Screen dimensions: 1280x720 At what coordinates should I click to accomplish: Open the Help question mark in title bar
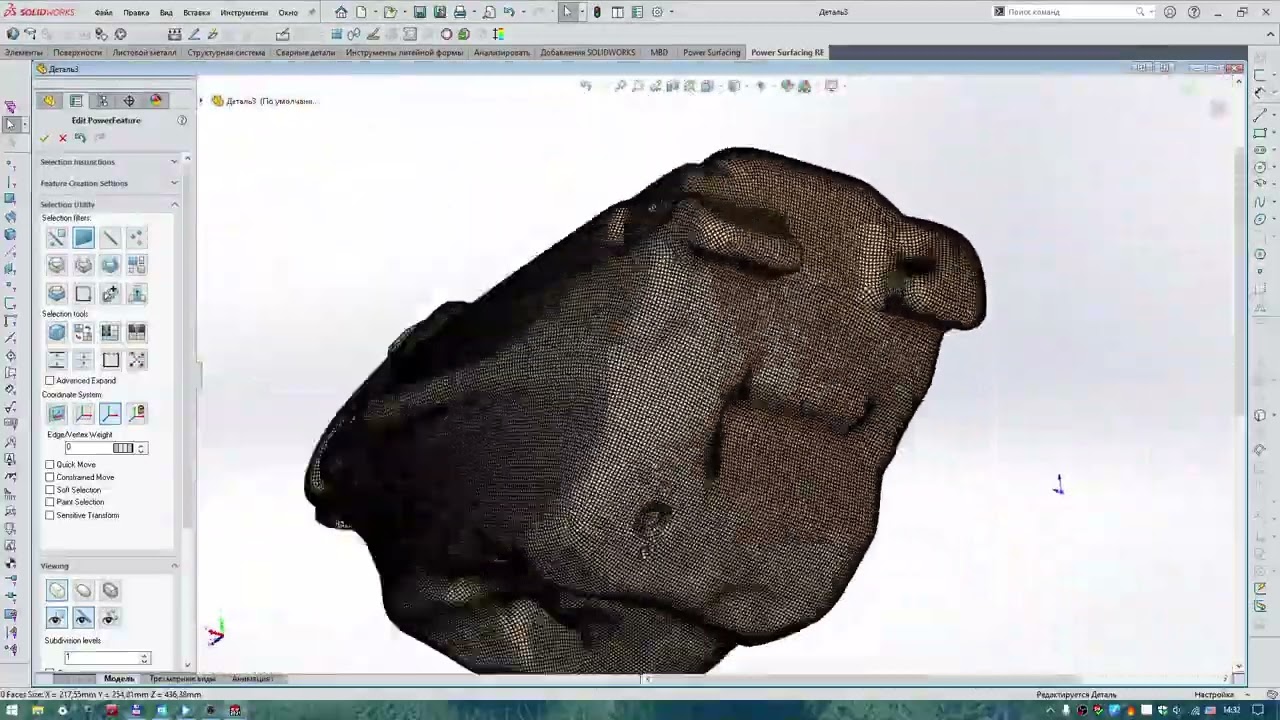coord(1194,12)
